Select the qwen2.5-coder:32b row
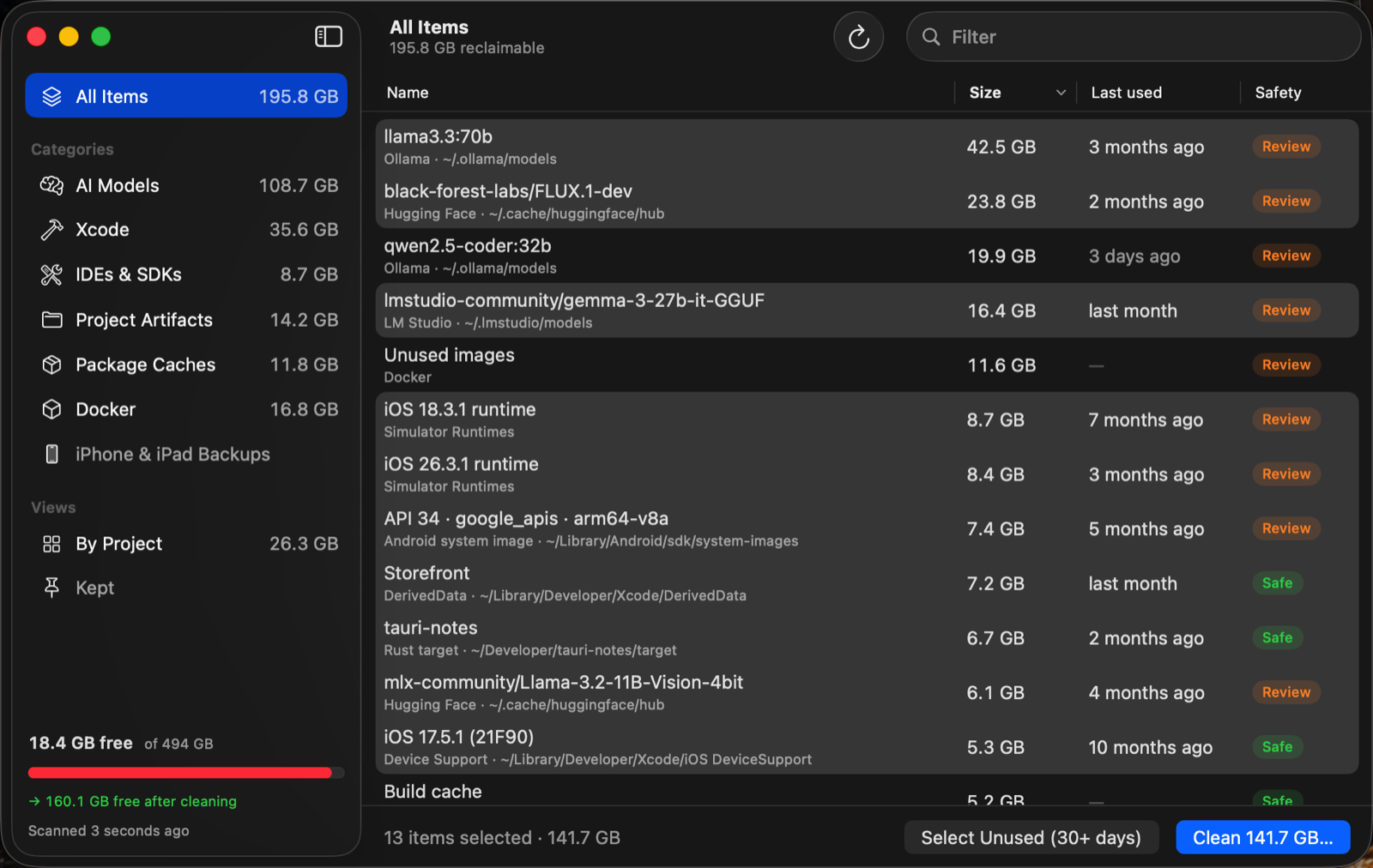This screenshot has width=1373, height=868. [x=867, y=256]
